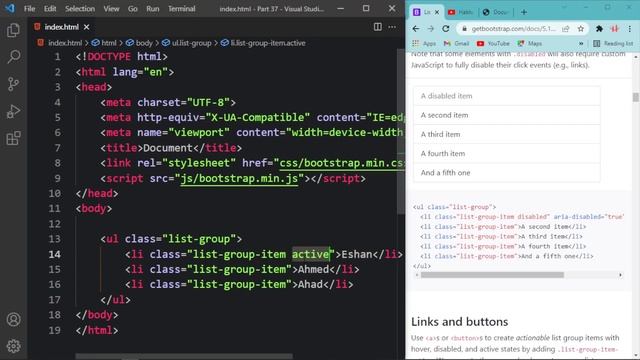
Task: Click the red extension icon in Chrome toolbar
Action: (614, 29)
